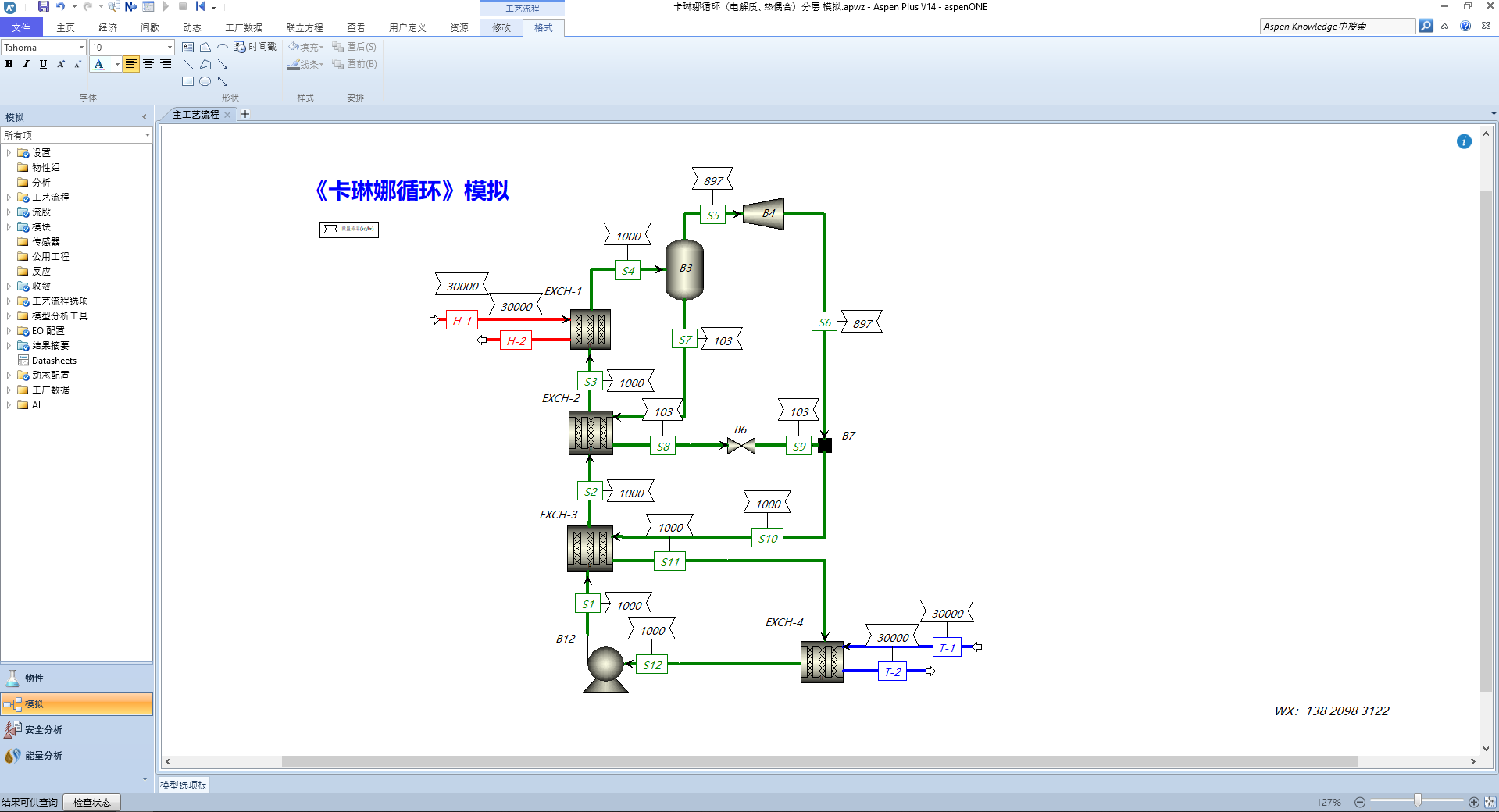
Task: Click 置前(B) bring to front
Action: pos(355,64)
